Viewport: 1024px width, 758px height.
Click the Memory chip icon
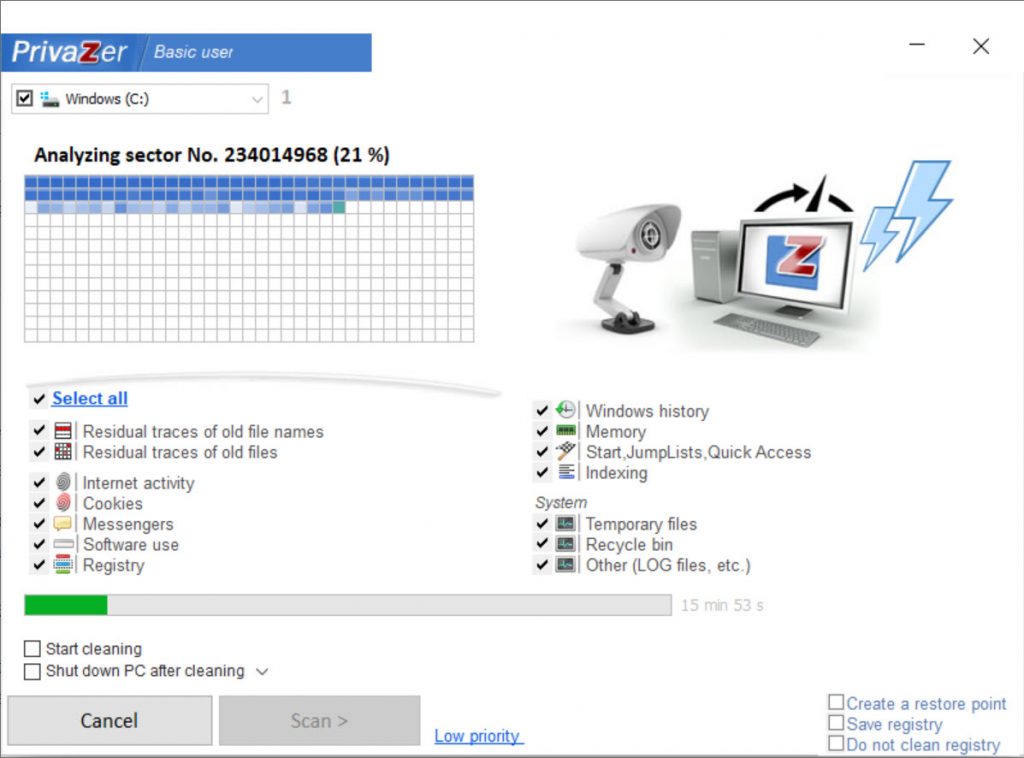567,431
